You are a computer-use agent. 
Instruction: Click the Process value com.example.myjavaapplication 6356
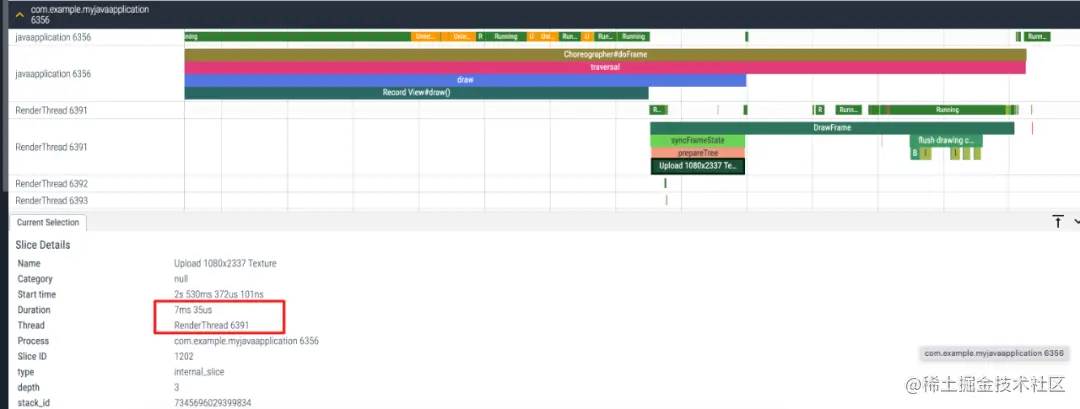[x=247, y=341]
